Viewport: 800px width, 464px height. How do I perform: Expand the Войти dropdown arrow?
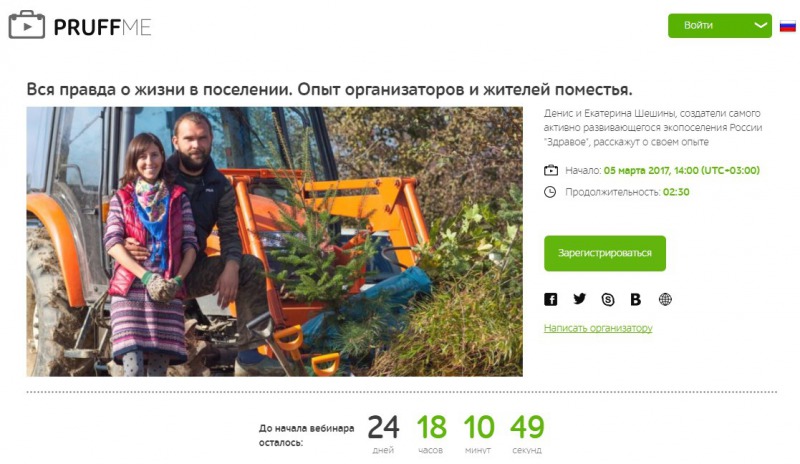point(760,26)
